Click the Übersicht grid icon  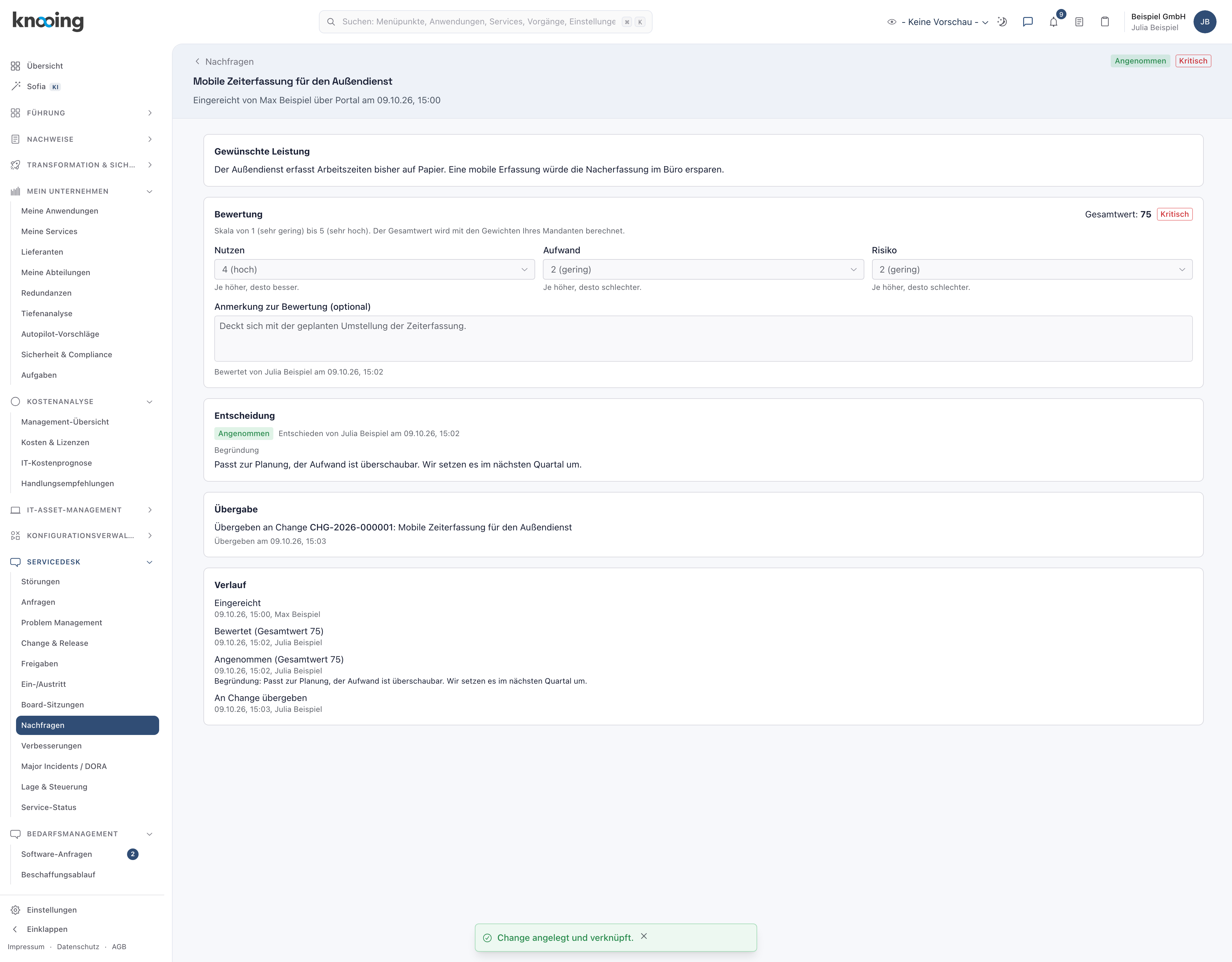click(15, 66)
